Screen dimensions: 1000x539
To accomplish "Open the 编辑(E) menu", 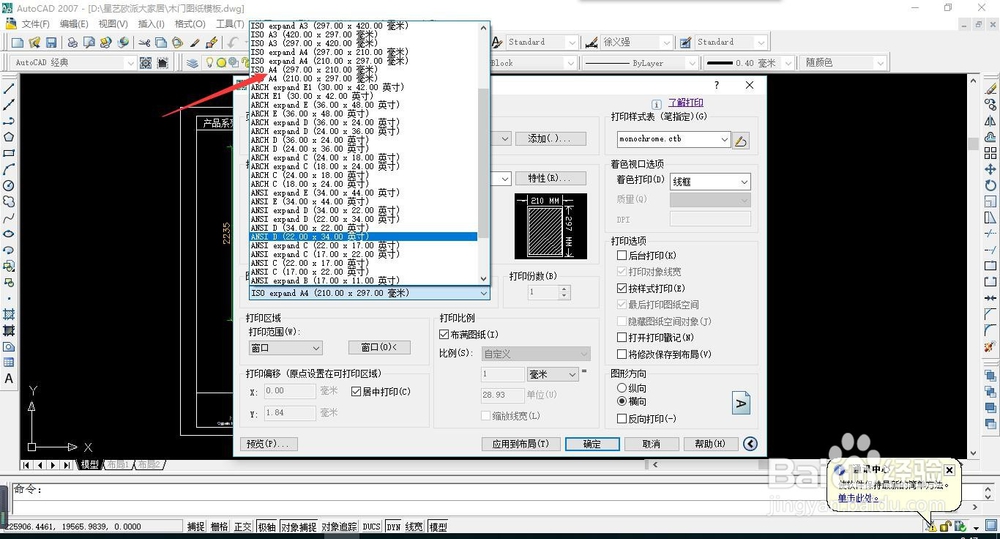I will (x=74, y=24).
